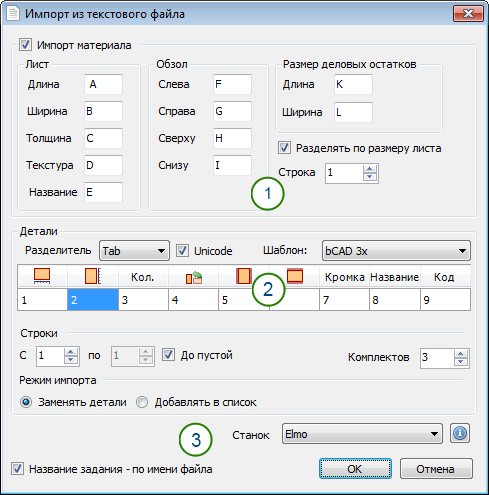Click the rotation allowed column icon
The width and height of the screenshot is (489, 495).
[x=194, y=277]
